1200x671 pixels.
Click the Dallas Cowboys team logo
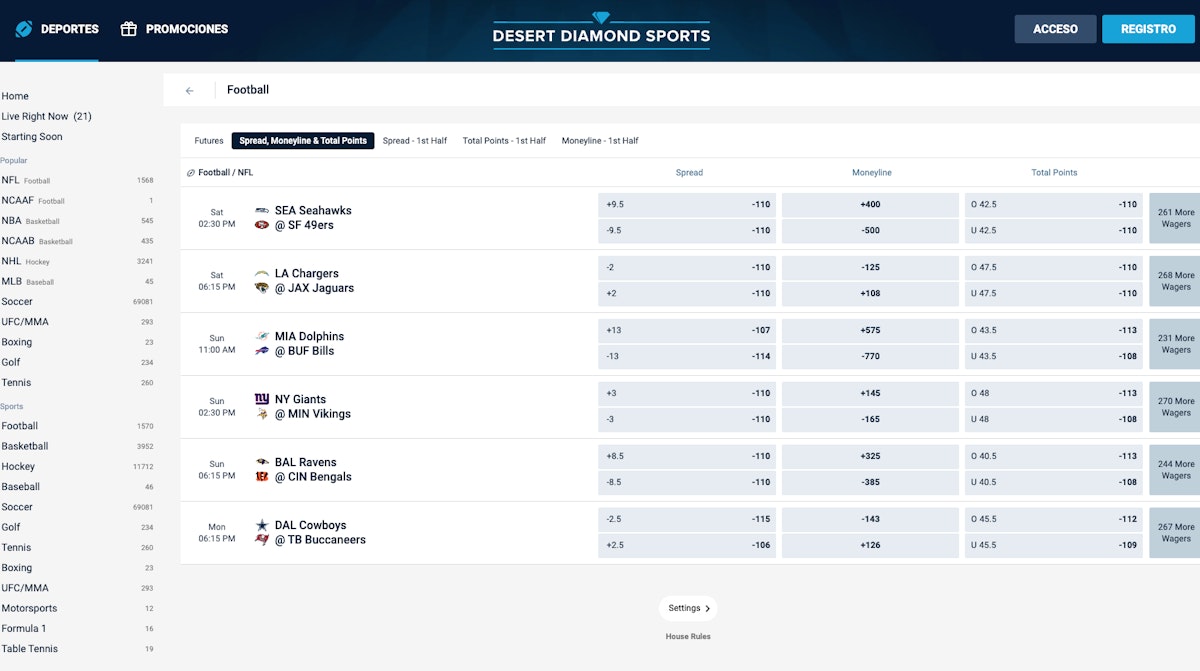(x=262, y=525)
